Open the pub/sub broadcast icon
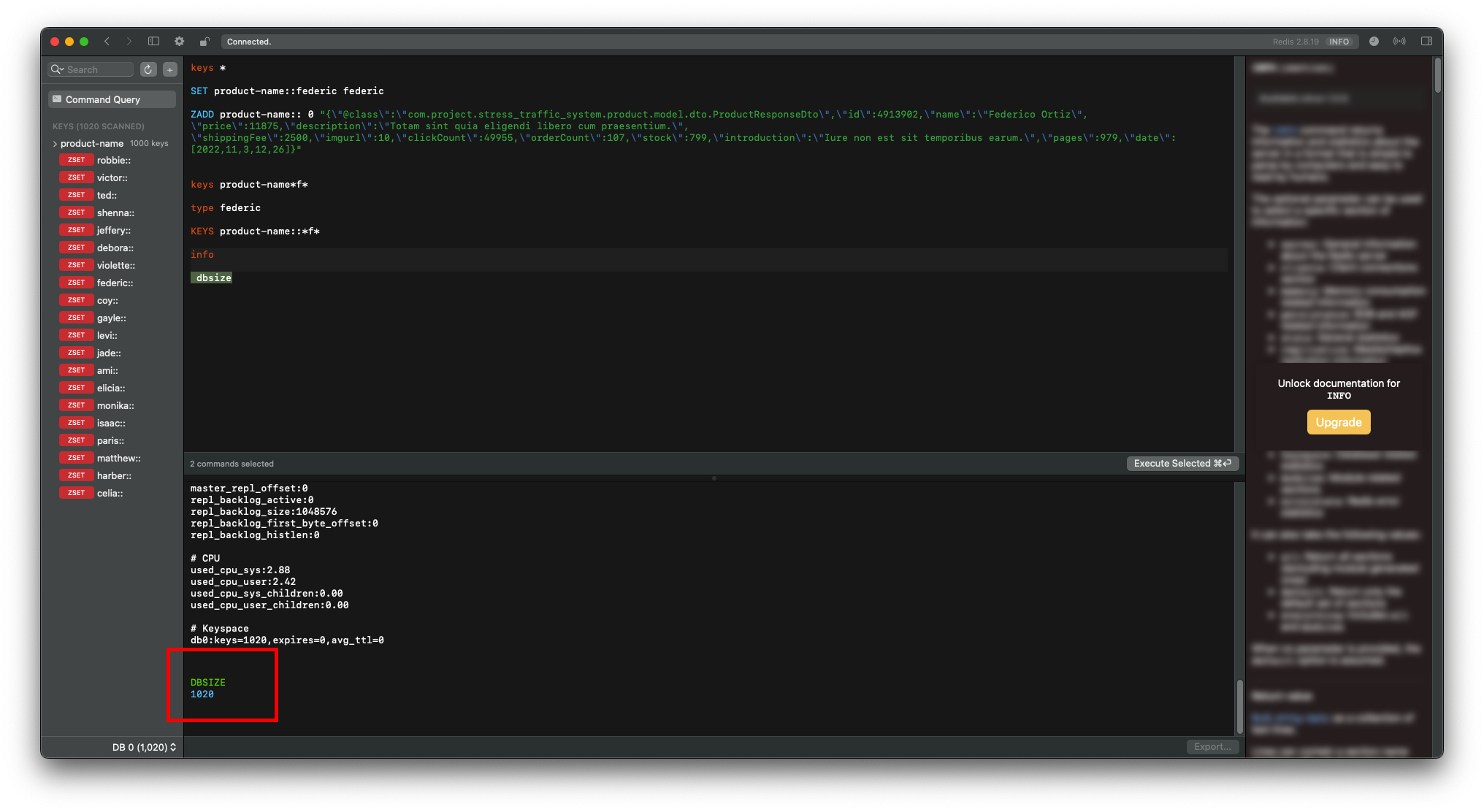 [x=1399, y=42]
